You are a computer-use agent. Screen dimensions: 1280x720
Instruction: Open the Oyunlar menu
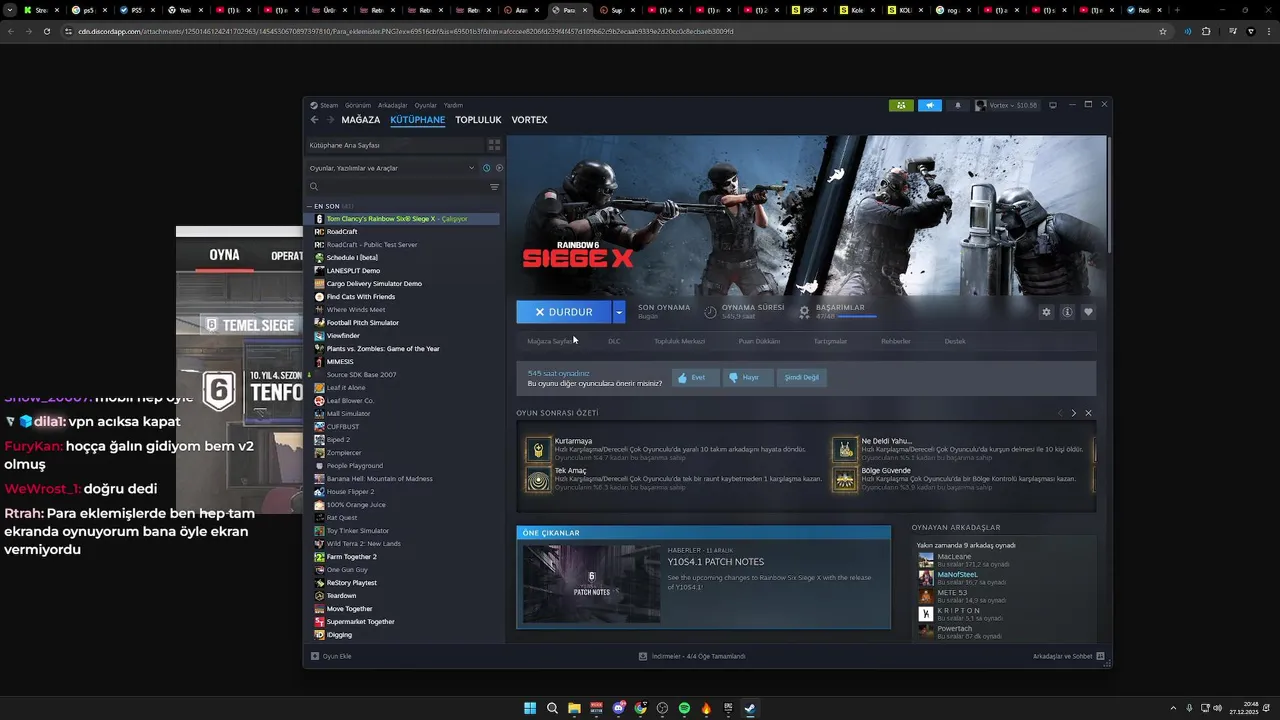(426, 105)
